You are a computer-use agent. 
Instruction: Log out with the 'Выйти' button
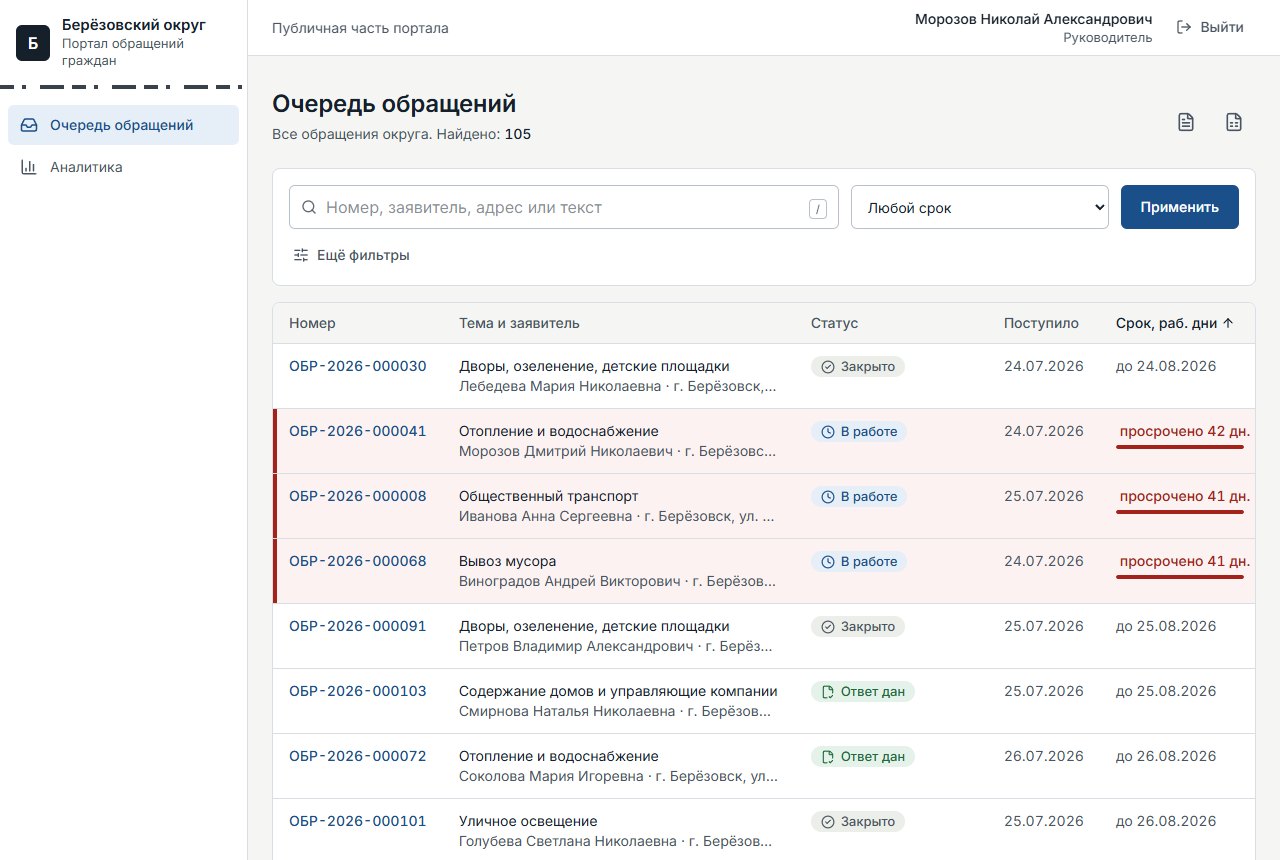(x=1210, y=27)
